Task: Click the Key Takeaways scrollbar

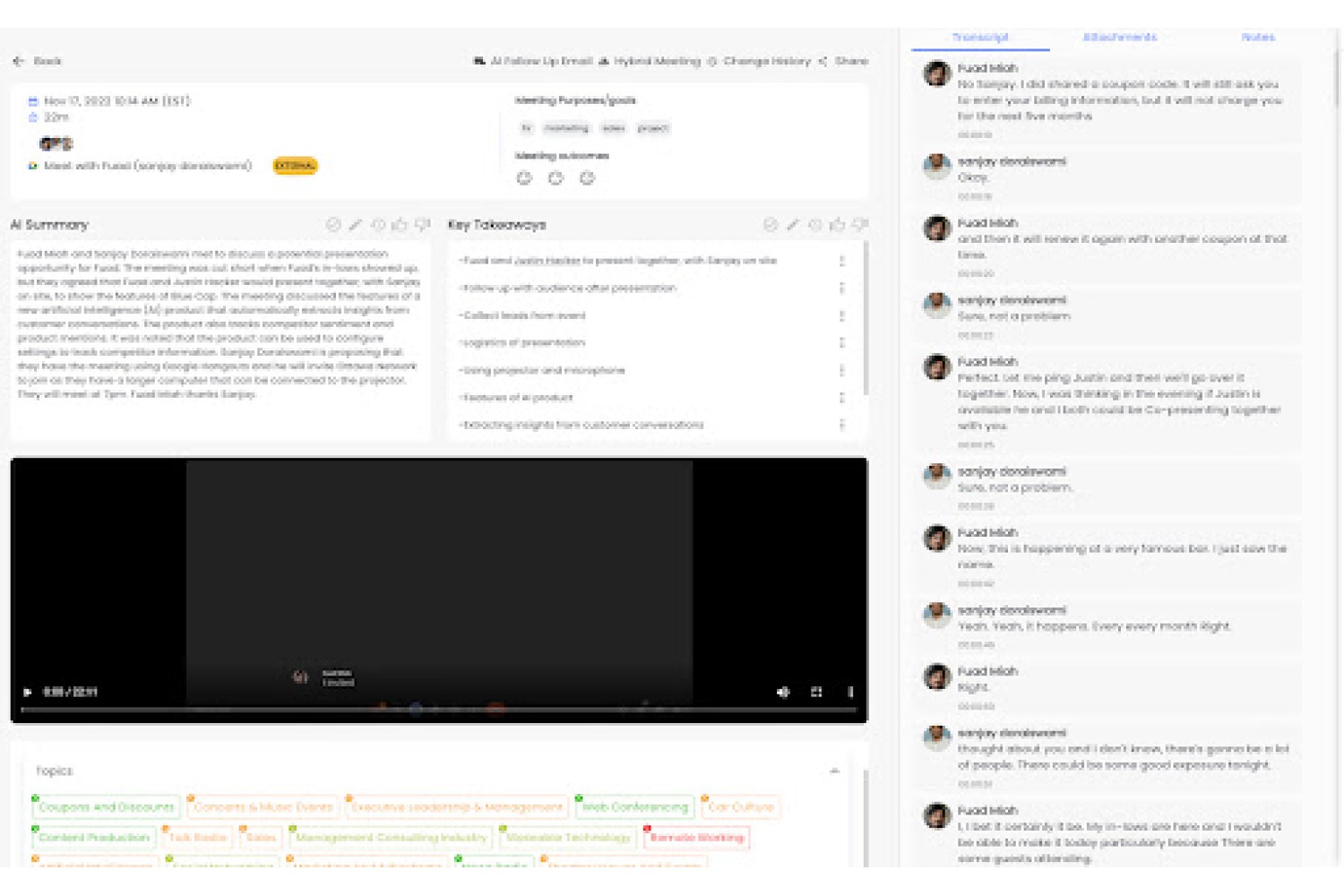Action: (866, 318)
